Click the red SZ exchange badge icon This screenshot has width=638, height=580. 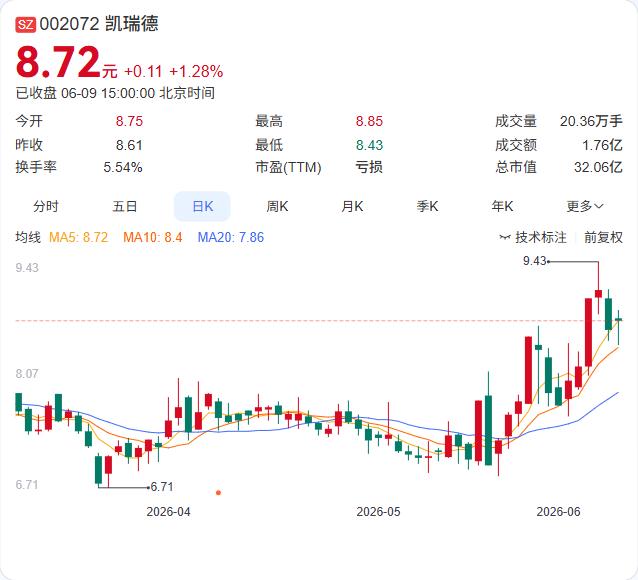click(x=25, y=24)
